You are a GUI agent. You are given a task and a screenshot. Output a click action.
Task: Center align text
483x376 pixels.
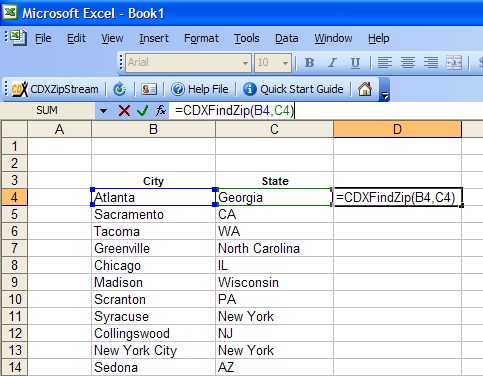click(x=408, y=63)
